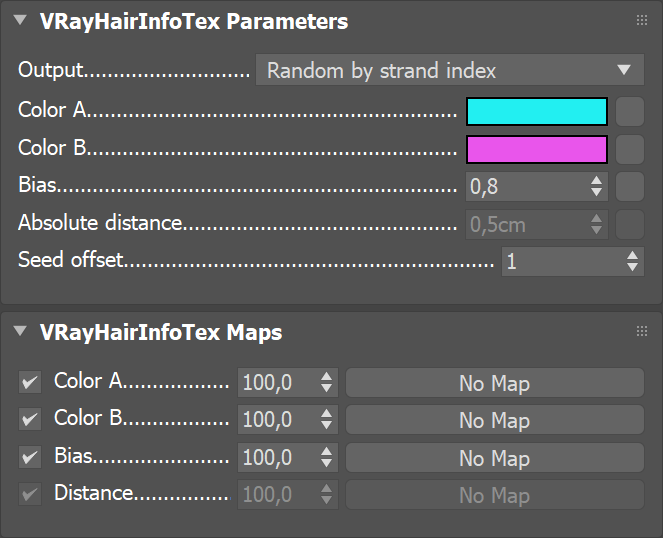Click the Color B map amount spinner
Image resolution: width=663 pixels, height=538 pixels.
point(326,420)
